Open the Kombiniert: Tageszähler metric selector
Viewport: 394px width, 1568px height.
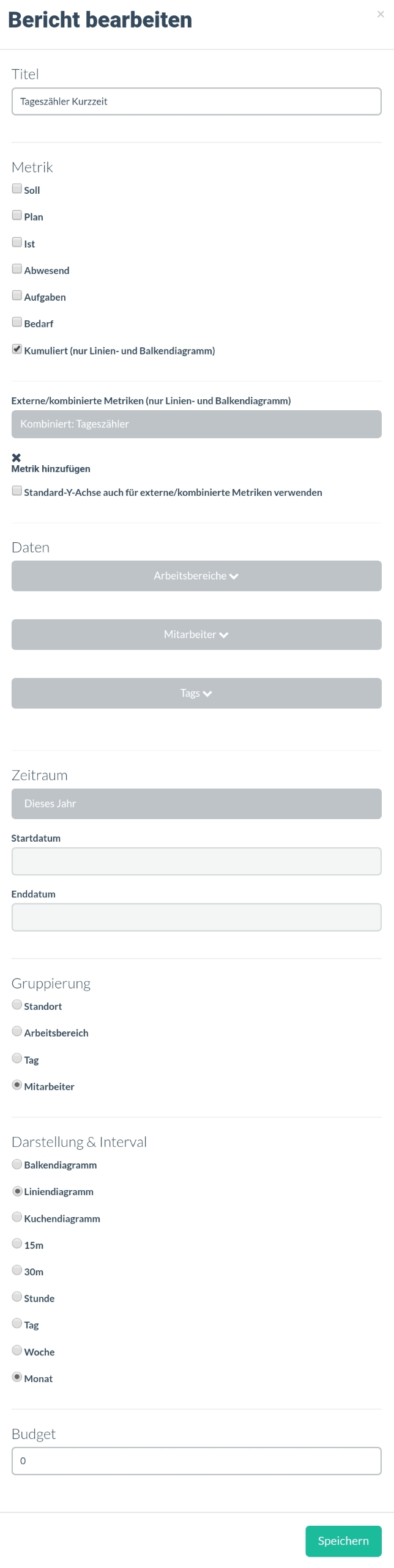(196, 424)
